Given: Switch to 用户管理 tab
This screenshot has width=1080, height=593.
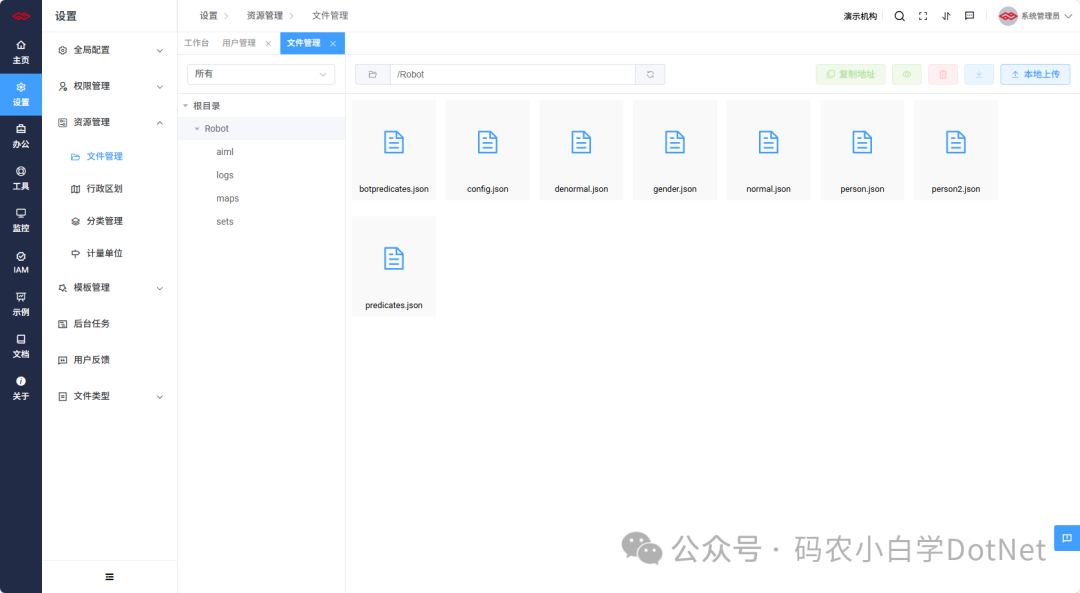Looking at the screenshot, I should [x=239, y=43].
